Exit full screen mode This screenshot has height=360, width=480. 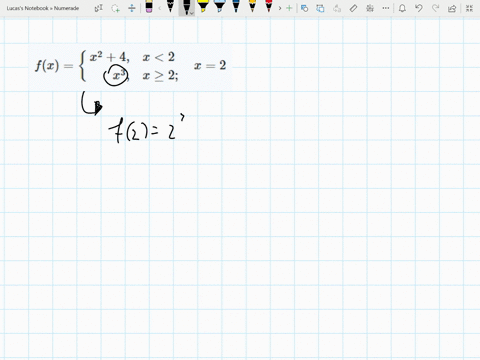click(469, 8)
